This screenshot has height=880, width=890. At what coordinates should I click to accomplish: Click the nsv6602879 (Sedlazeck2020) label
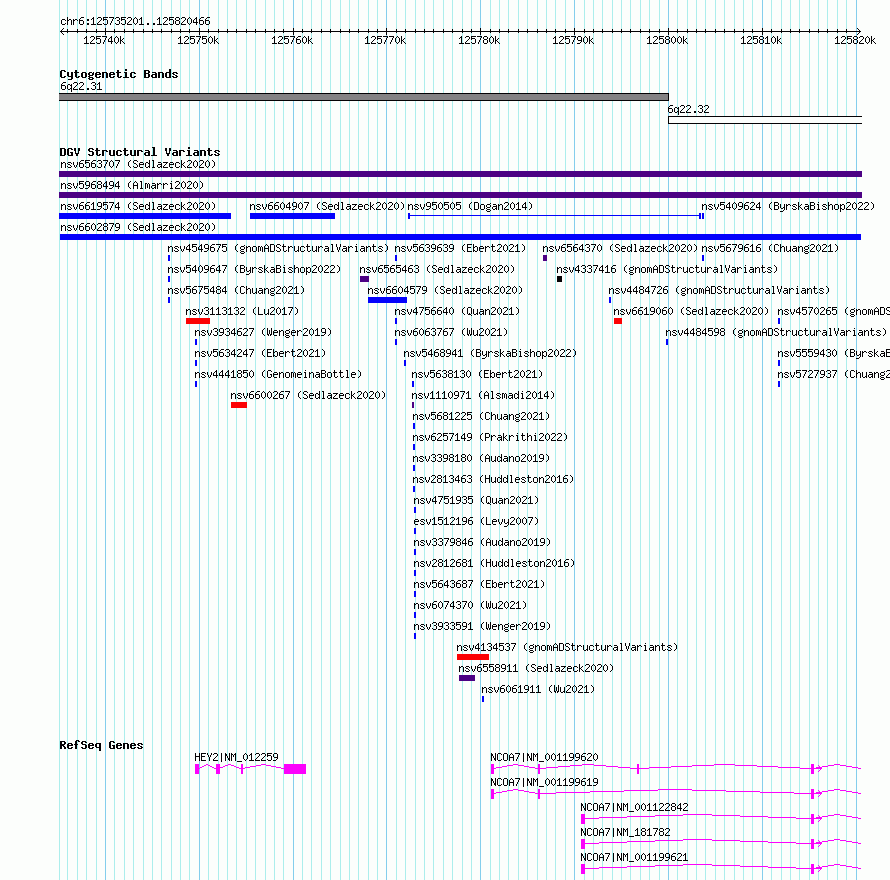pos(138,227)
